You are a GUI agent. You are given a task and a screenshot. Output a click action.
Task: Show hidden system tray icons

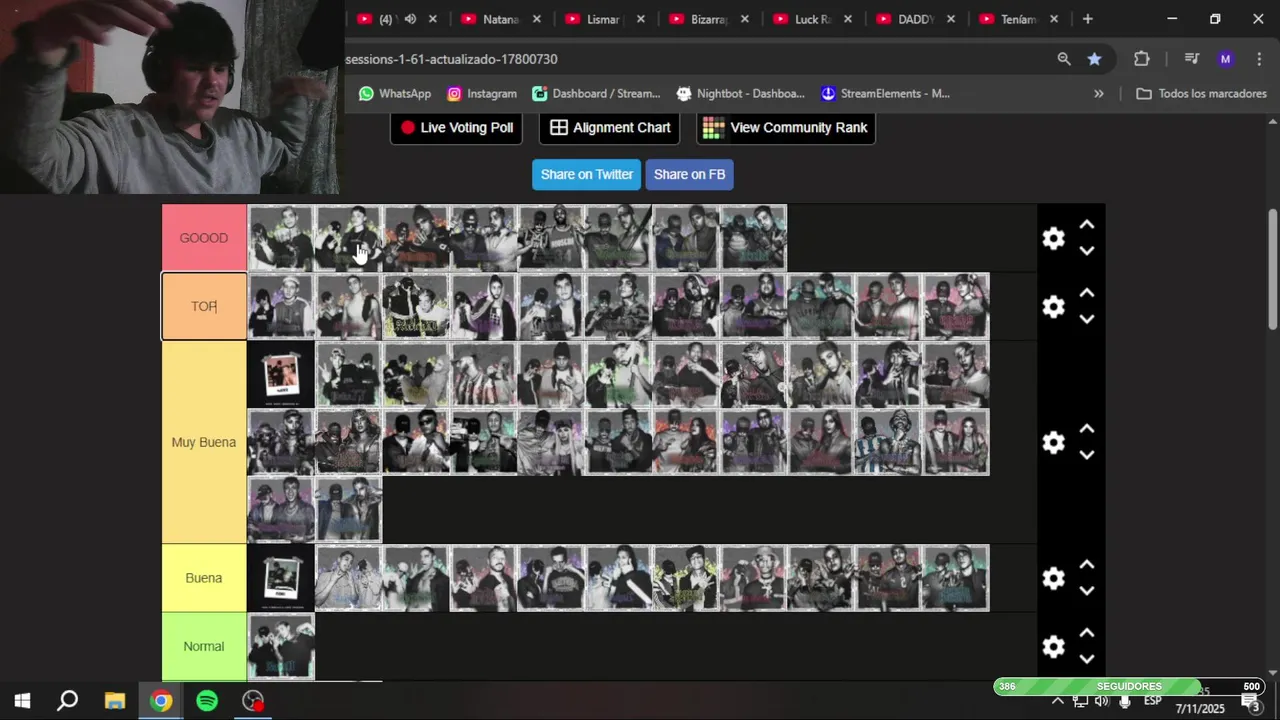1057,701
